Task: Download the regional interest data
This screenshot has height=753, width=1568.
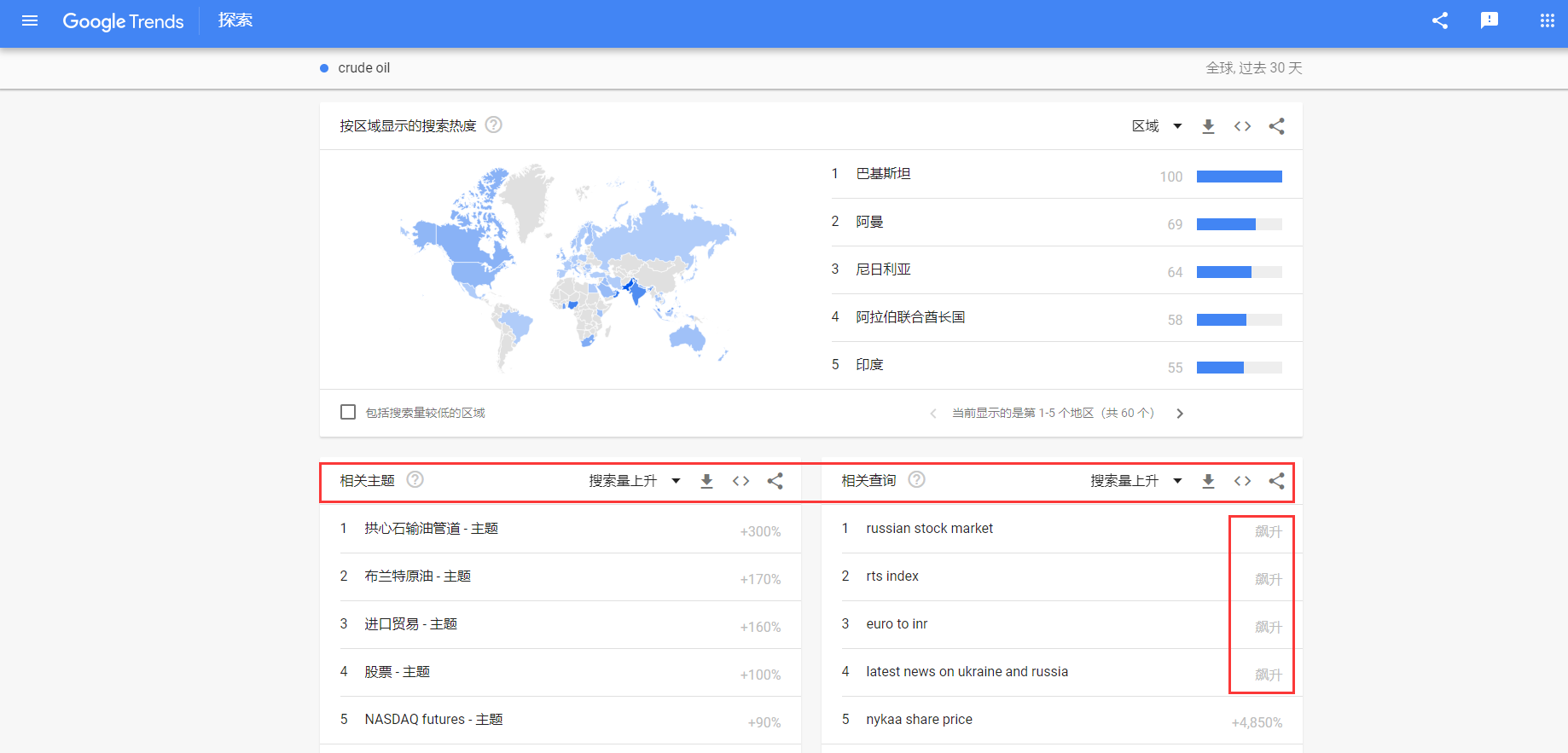Action: (1208, 126)
